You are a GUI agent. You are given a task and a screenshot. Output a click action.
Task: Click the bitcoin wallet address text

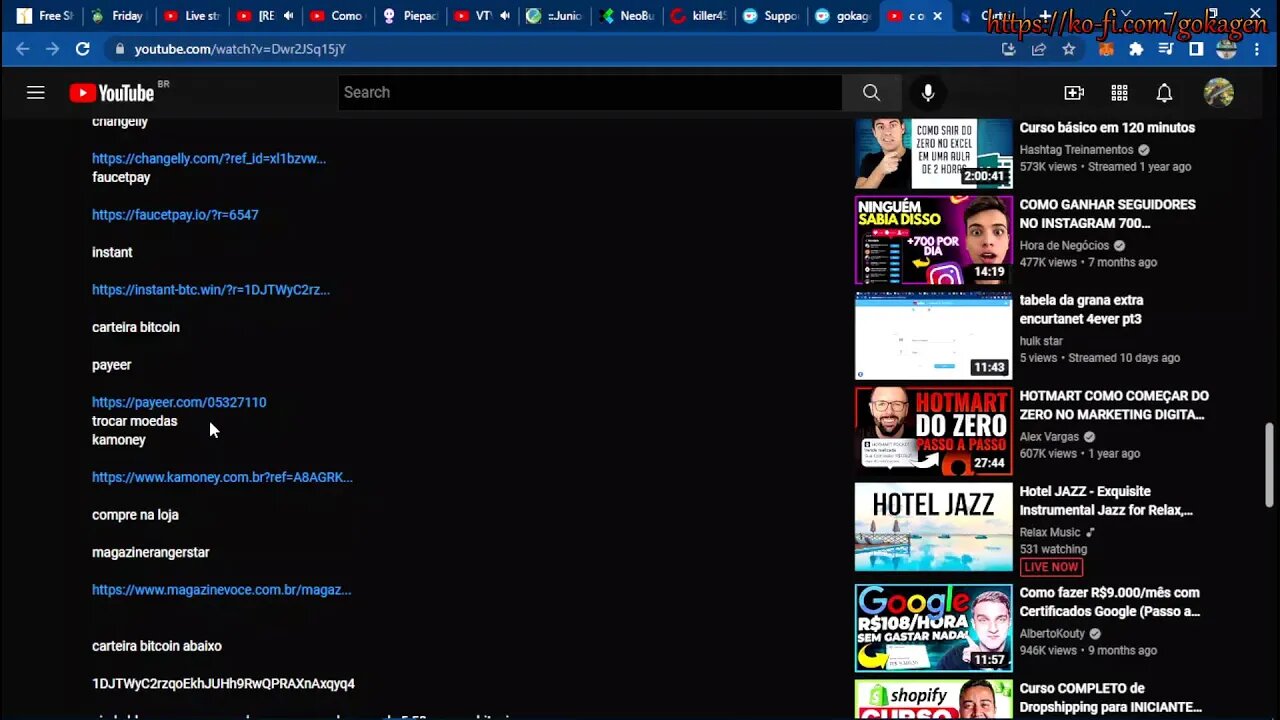223,684
